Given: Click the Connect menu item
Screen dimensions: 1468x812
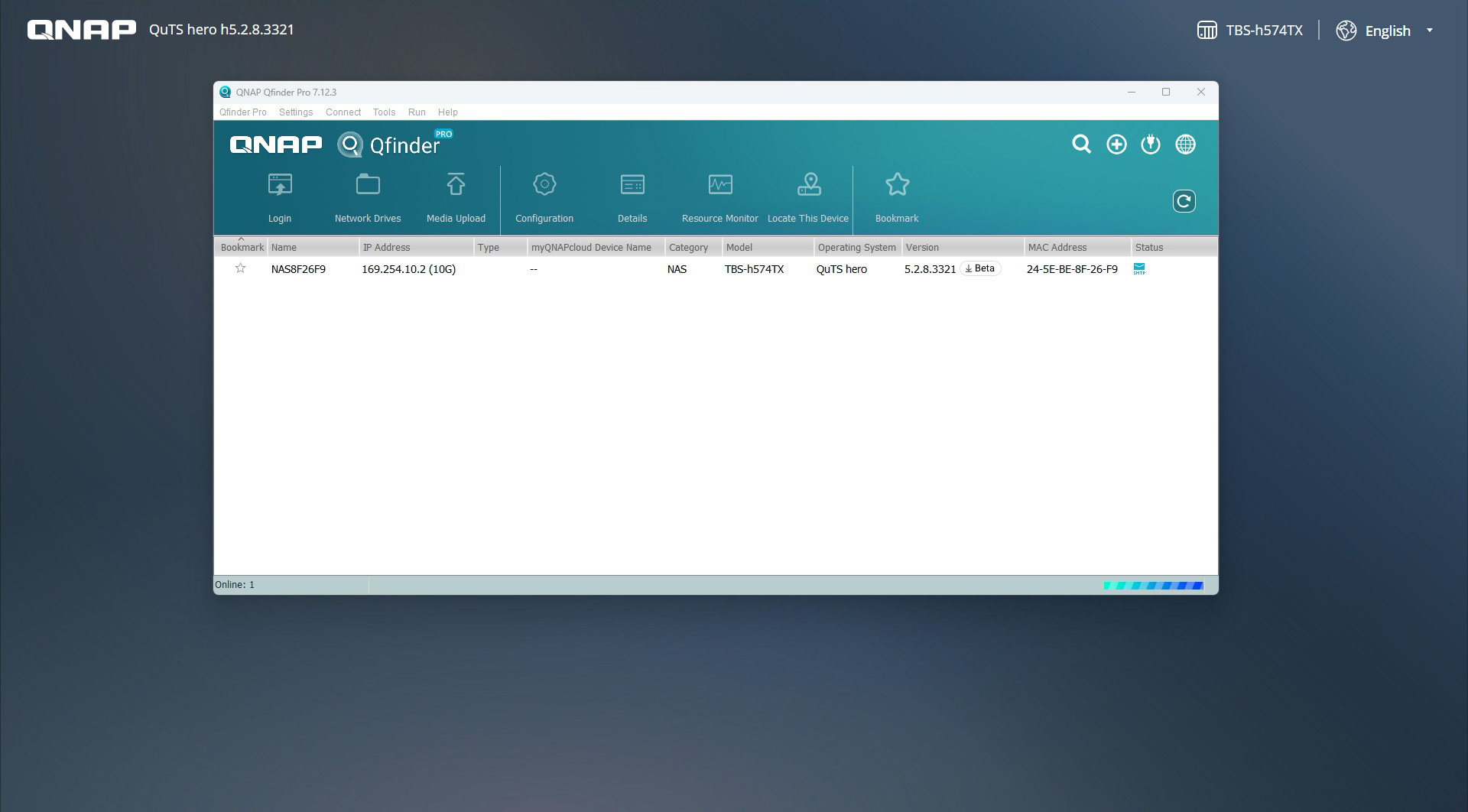Looking at the screenshot, I should (343, 112).
